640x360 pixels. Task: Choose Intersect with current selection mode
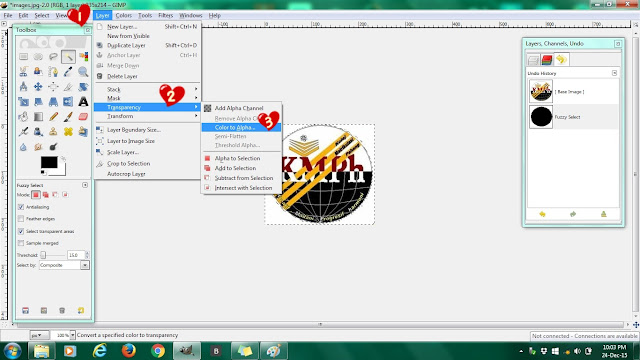(x=65, y=195)
